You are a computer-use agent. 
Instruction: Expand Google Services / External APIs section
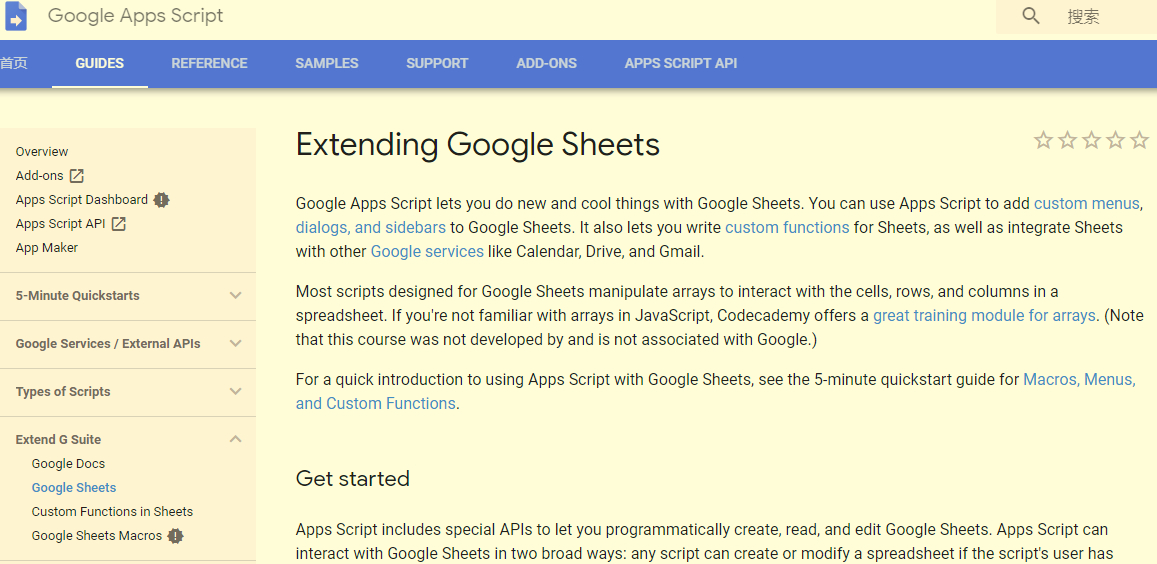pos(235,343)
